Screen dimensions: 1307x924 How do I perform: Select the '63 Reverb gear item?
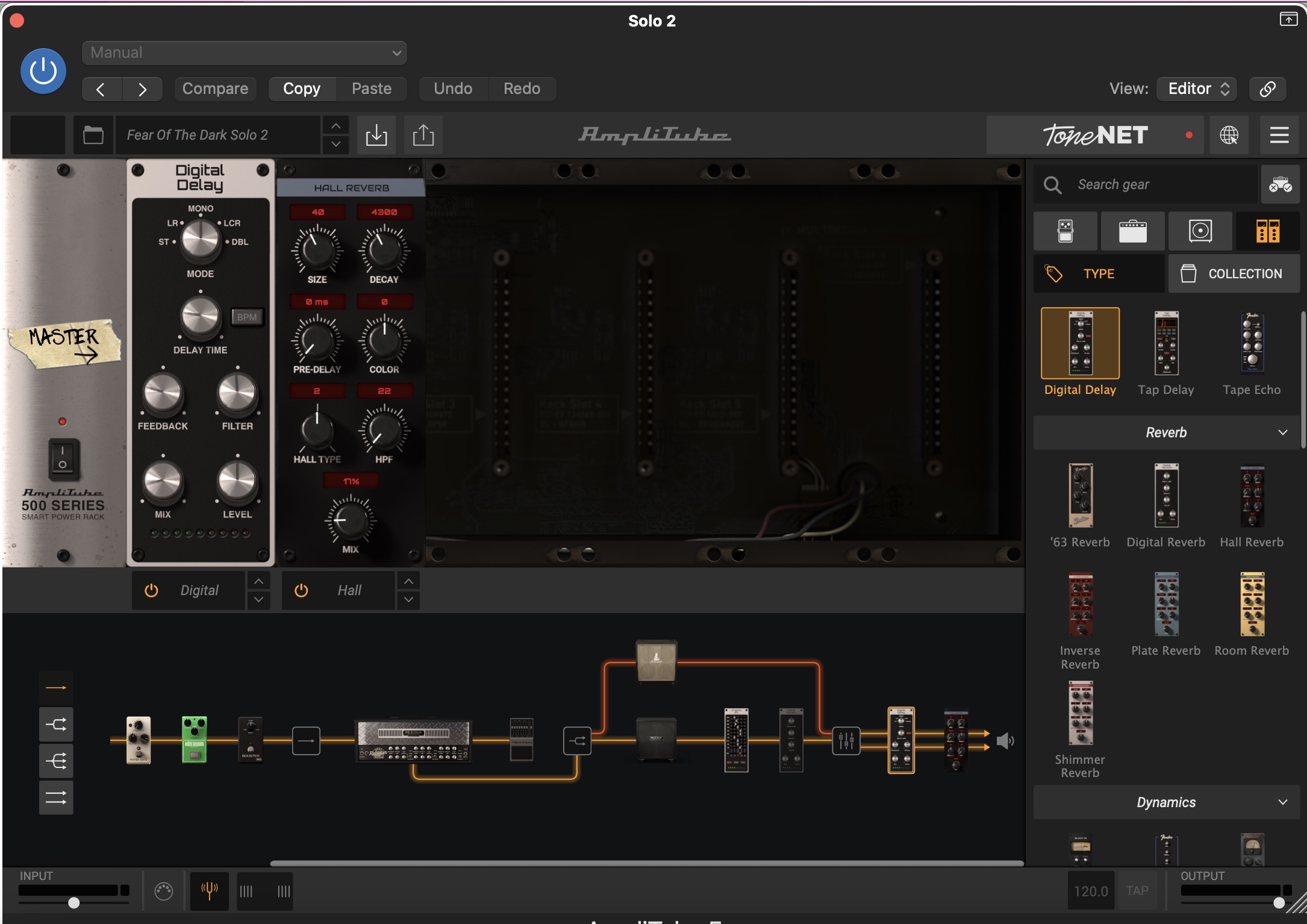coord(1080,506)
